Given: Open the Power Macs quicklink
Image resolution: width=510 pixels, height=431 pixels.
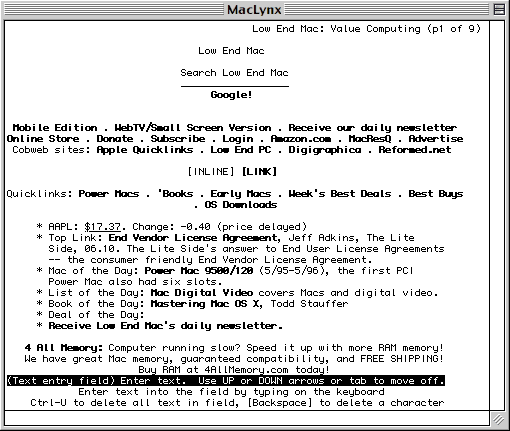Looking at the screenshot, I should click(x=109, y=194).
